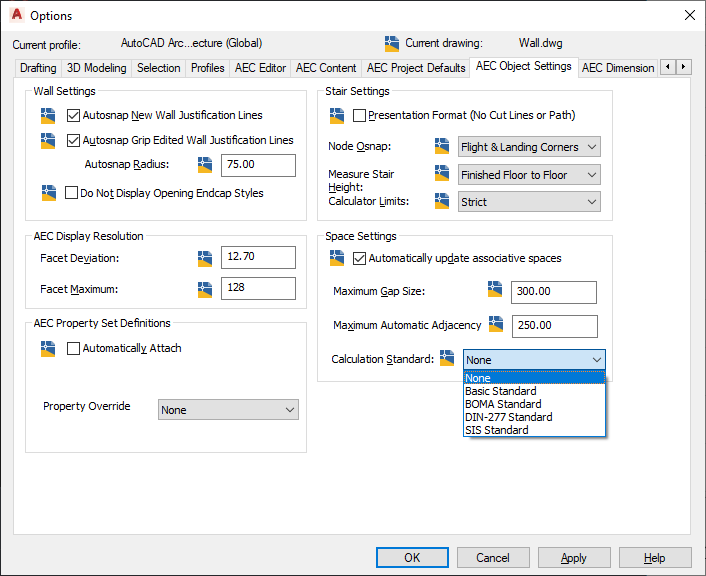Click drawing icon next to Do Not Display Opening Endcap

49,193
